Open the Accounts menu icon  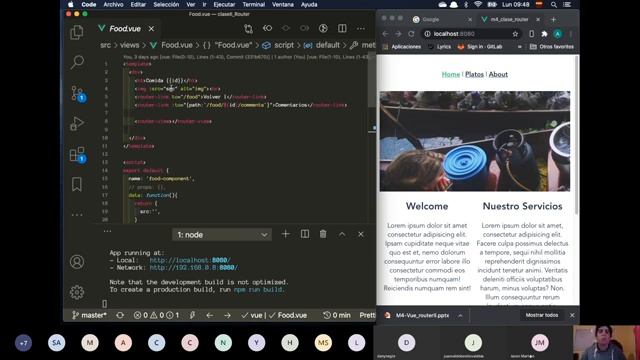77,262
